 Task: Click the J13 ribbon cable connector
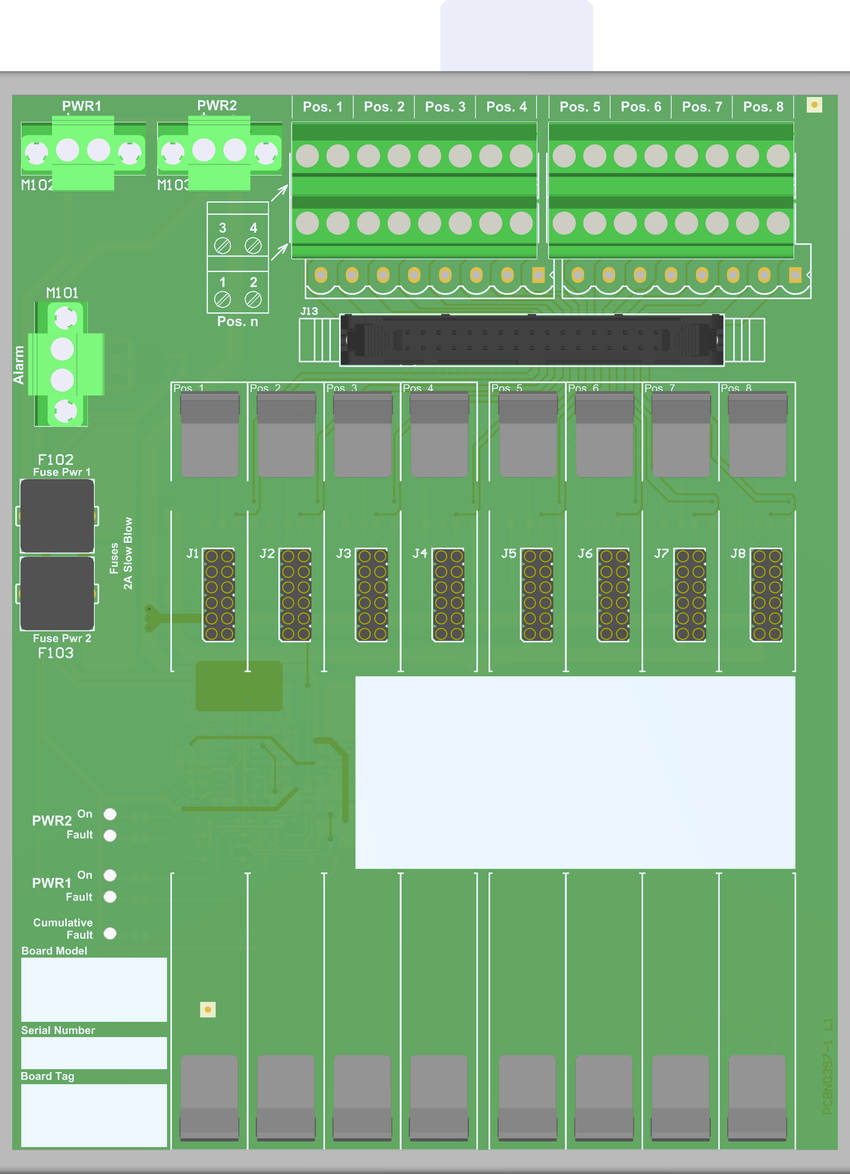pyautogui.click(x=530, y=338)
